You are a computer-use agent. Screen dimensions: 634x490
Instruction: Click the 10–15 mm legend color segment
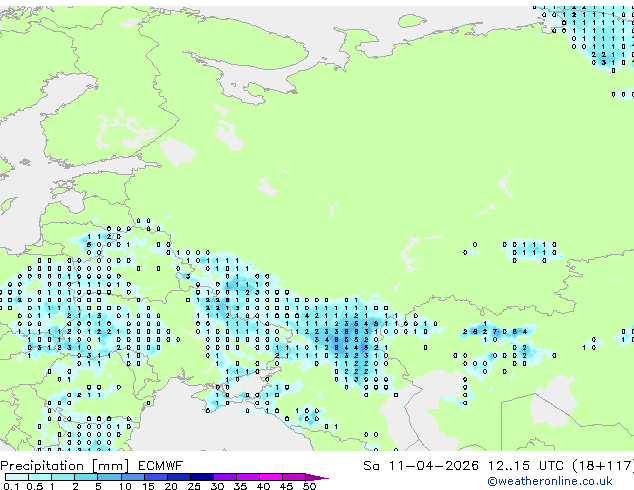pyautogui.click(x=132, y=477)
